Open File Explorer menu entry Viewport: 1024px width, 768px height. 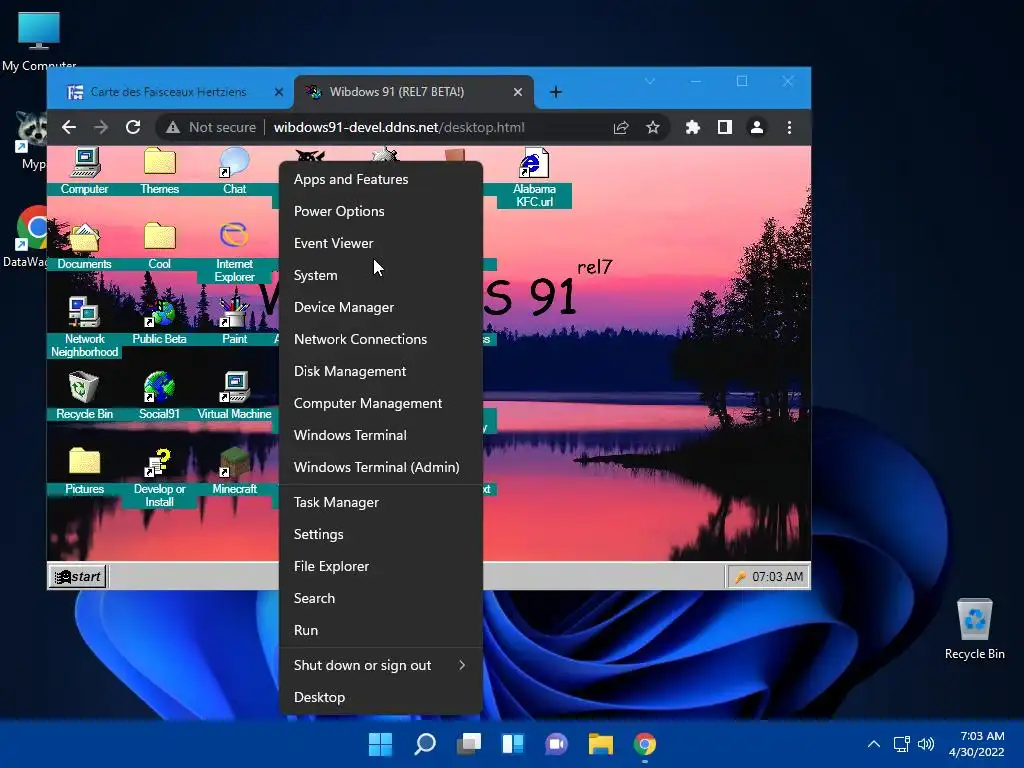[x=381, y=566]
